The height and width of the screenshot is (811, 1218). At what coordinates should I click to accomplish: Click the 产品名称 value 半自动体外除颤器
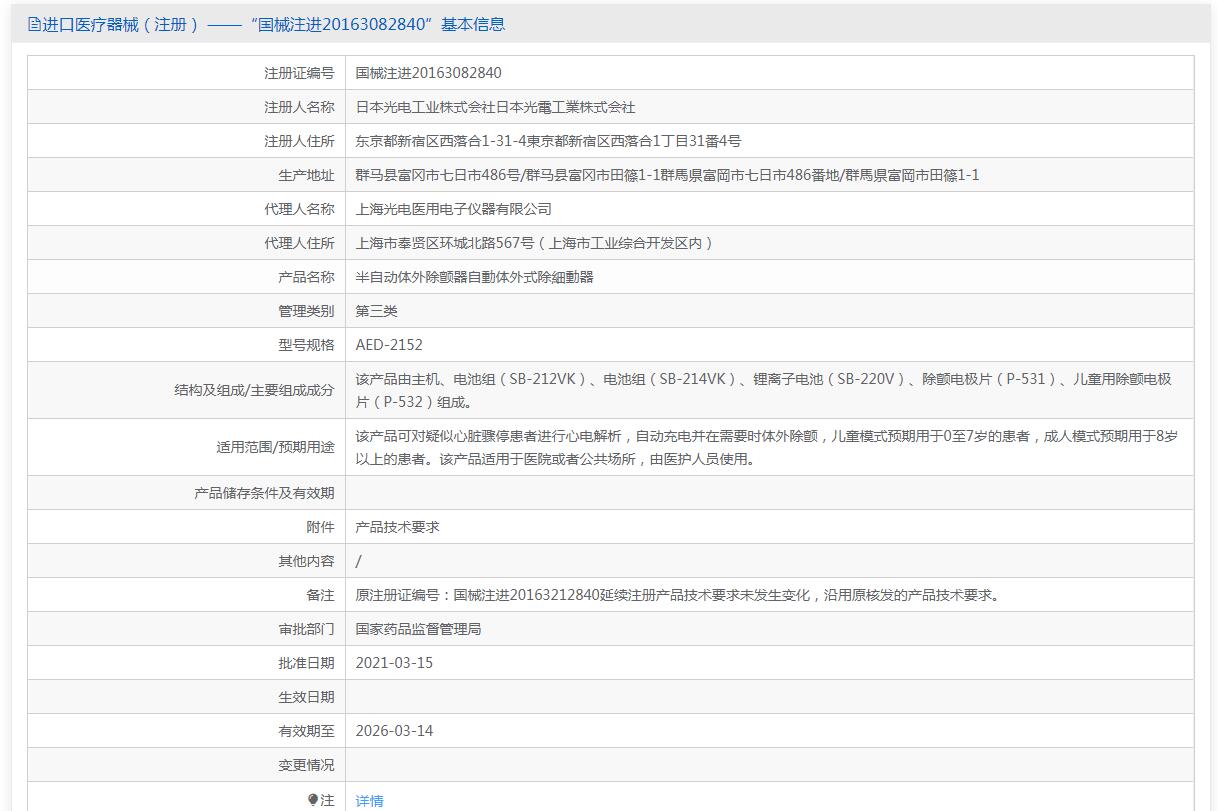pos(474,277)
